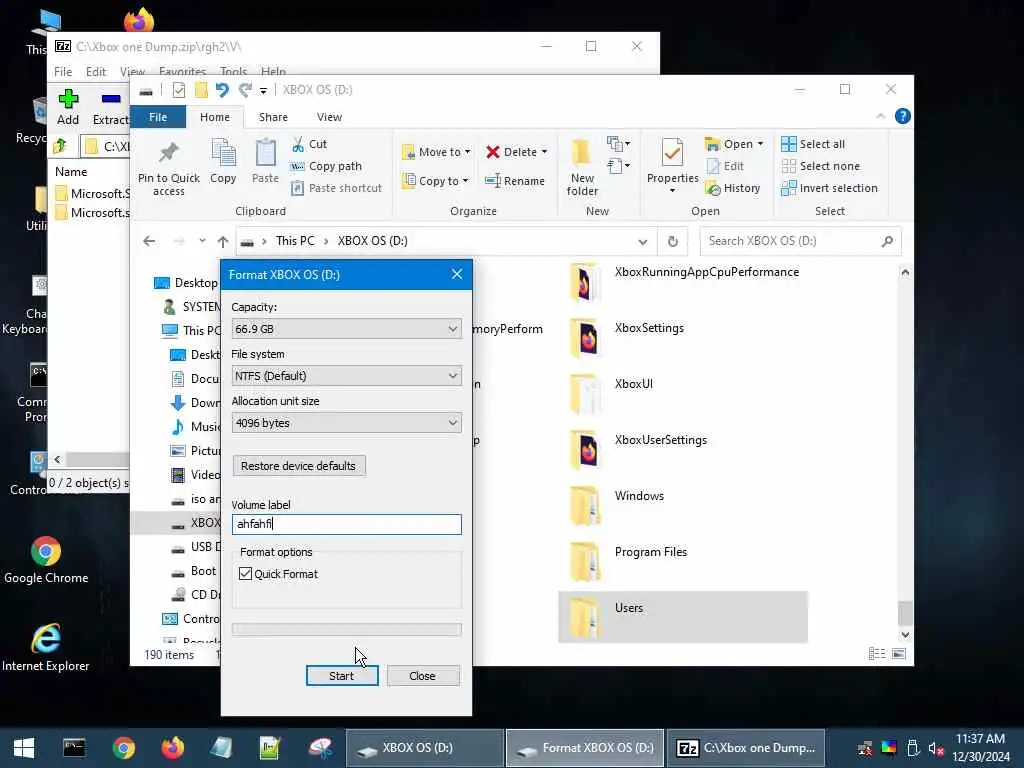The width and height of the screenshot is (1024, 768).
Task: Click the Refresh button next to the address bar
Action: [x=673, y=242]
